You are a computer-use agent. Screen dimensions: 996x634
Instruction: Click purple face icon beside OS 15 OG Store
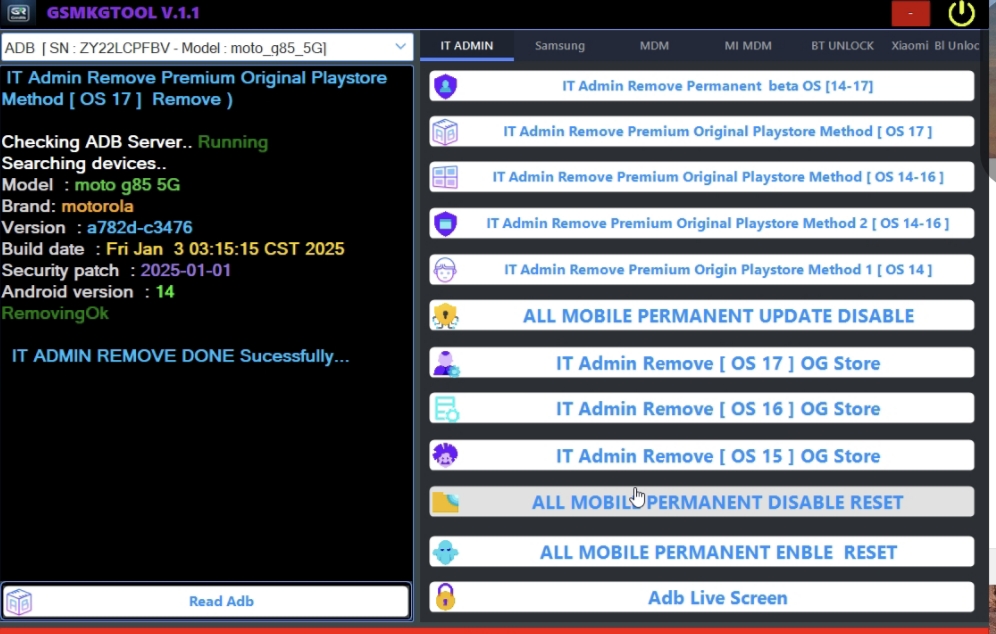point(445,455)
